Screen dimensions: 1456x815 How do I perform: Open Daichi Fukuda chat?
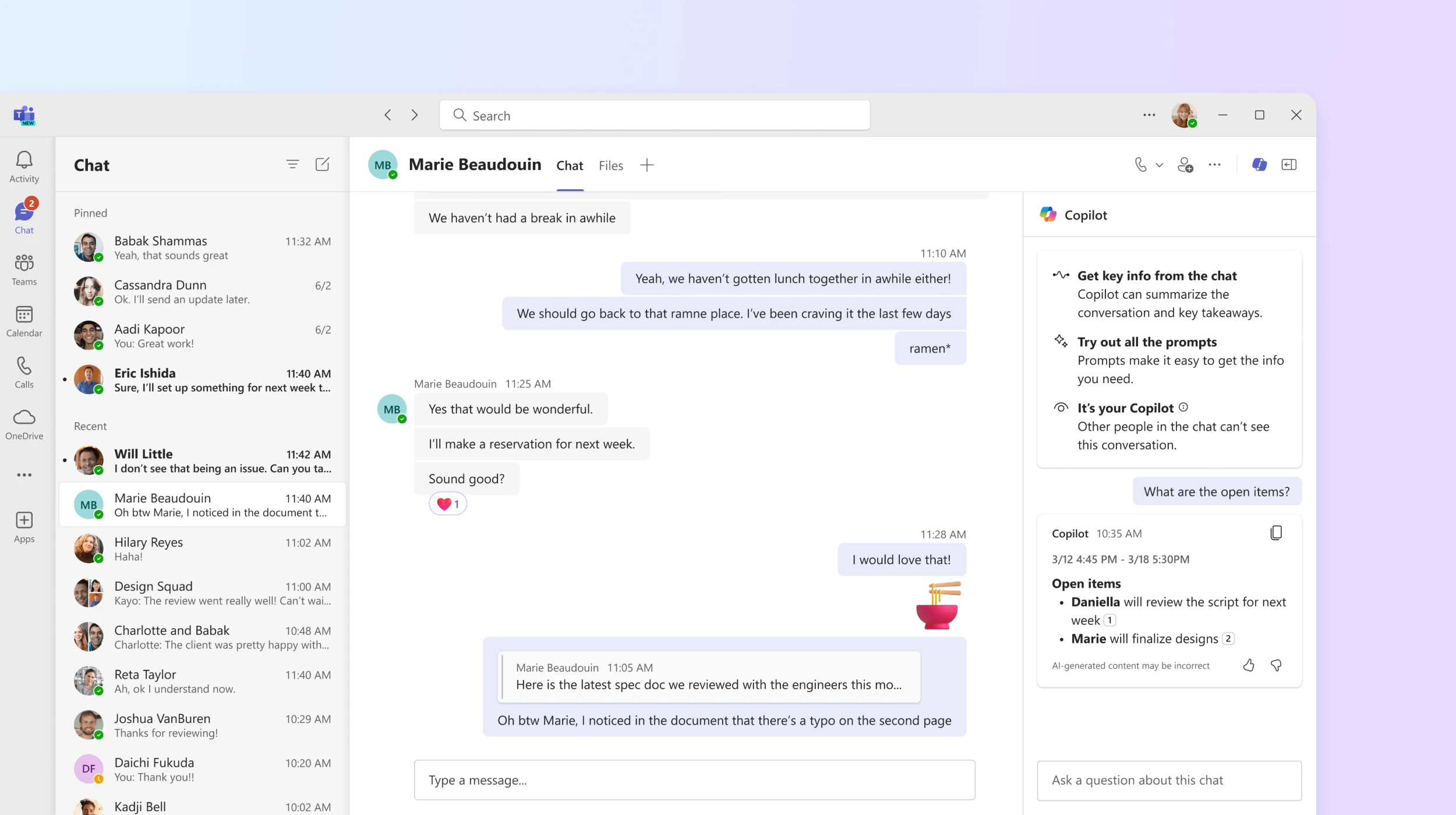203,770
